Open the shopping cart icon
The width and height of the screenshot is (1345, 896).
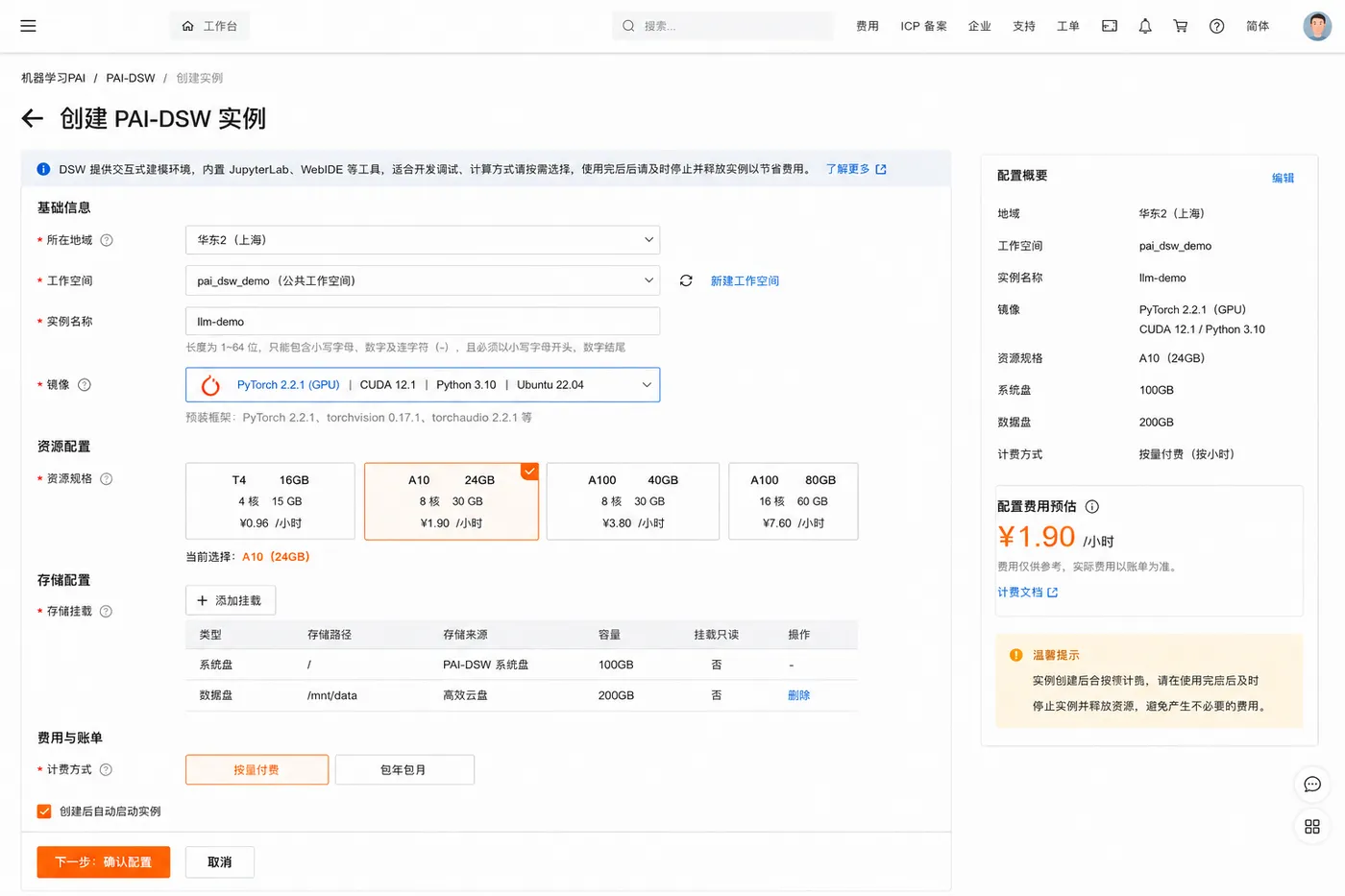[x=1181, y=26]
